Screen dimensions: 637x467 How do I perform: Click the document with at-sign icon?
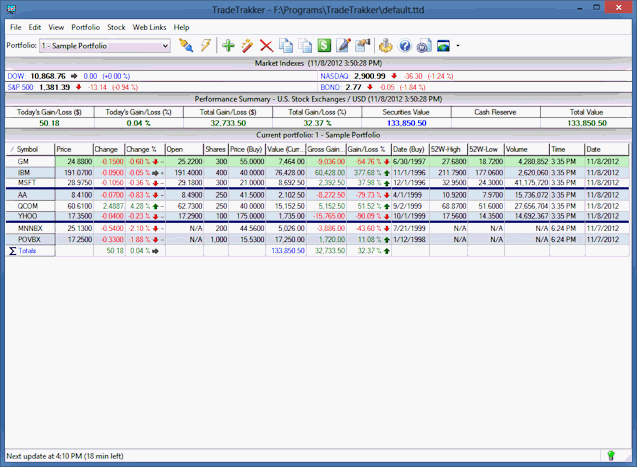(x=424, y=45)
